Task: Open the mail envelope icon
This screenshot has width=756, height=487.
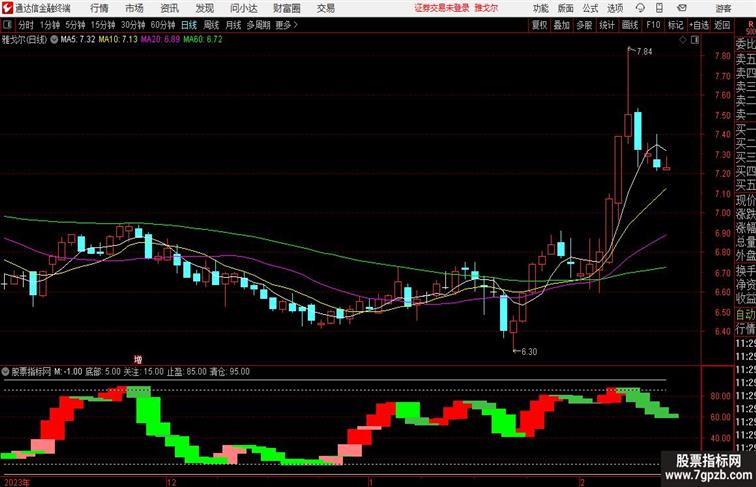Action: point(682,8)
